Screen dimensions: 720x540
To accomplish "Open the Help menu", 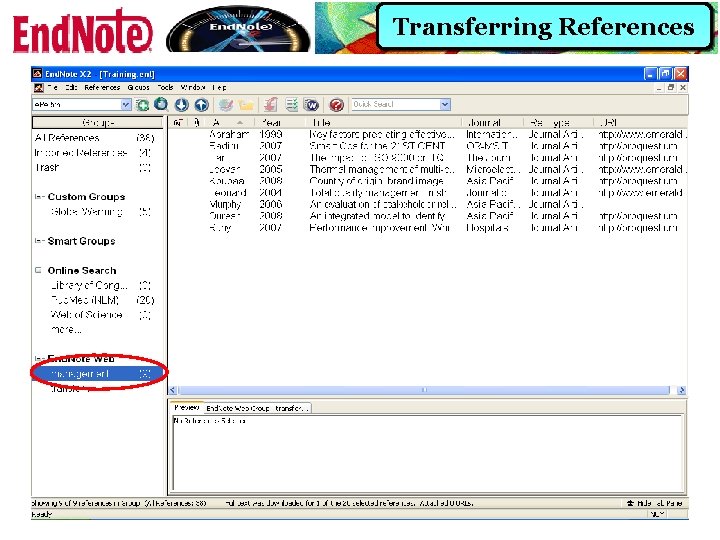I will (x=219, y=87).
